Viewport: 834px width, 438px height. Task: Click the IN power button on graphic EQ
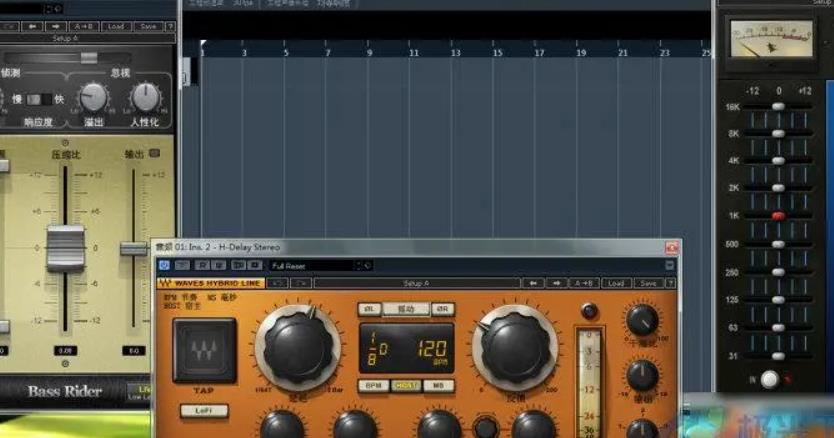click(x=770, y=379)
